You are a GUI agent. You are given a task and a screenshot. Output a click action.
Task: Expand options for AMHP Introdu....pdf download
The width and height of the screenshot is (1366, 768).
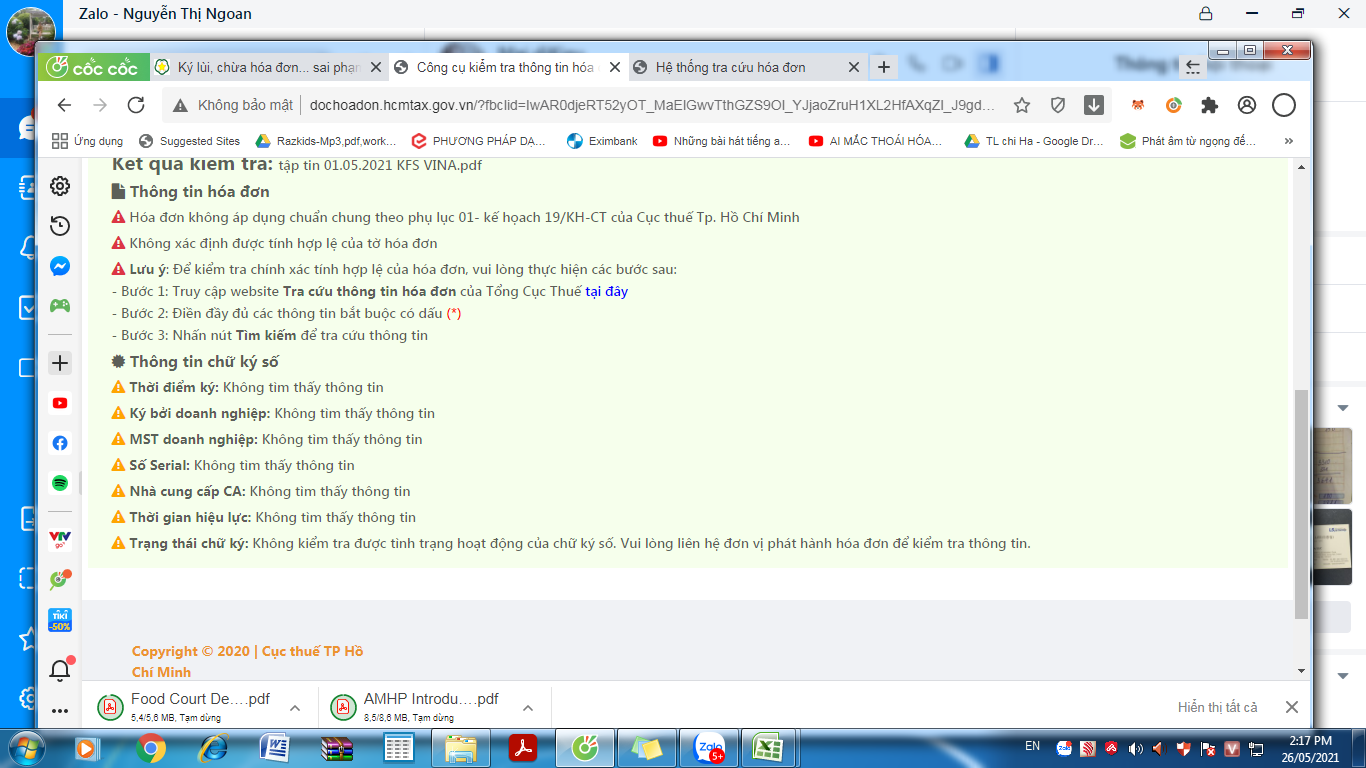point(528,708)
